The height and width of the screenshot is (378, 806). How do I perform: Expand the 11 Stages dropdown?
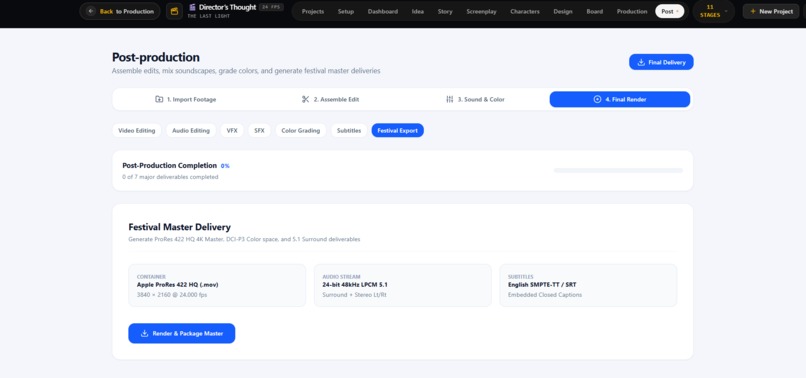713,11
